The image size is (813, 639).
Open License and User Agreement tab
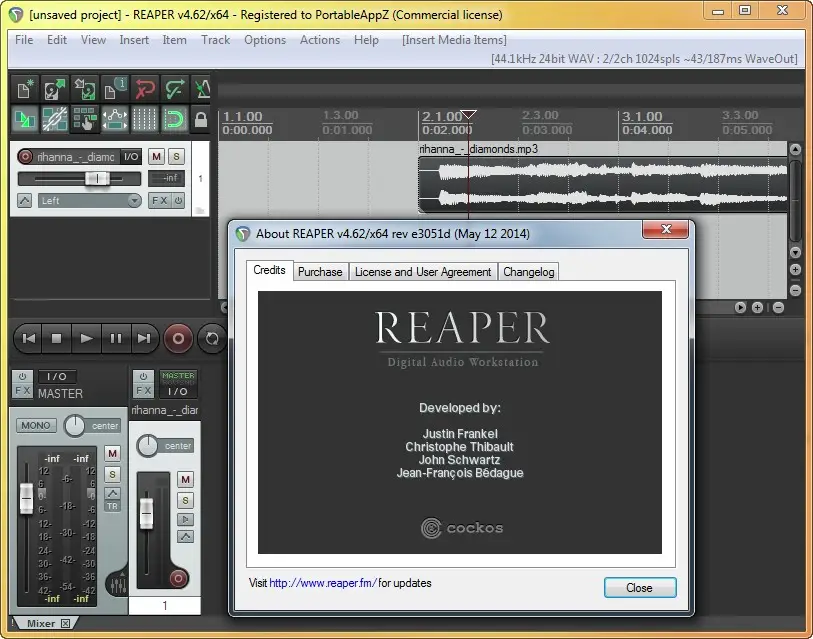pos(423,272)
